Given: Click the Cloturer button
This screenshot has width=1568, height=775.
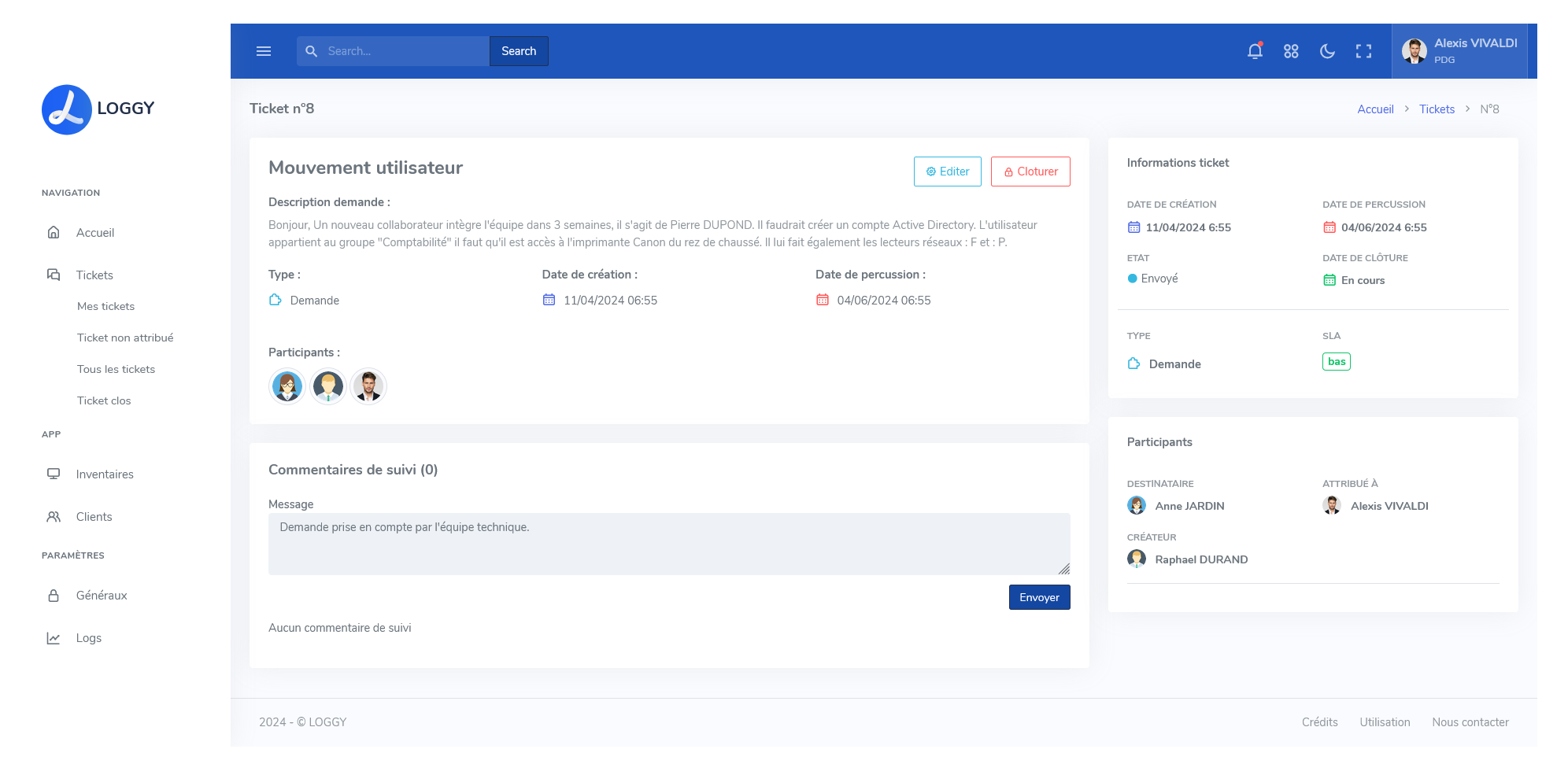Looking at the screenshot, I should pyautogui.click(x=1030, y=172).
